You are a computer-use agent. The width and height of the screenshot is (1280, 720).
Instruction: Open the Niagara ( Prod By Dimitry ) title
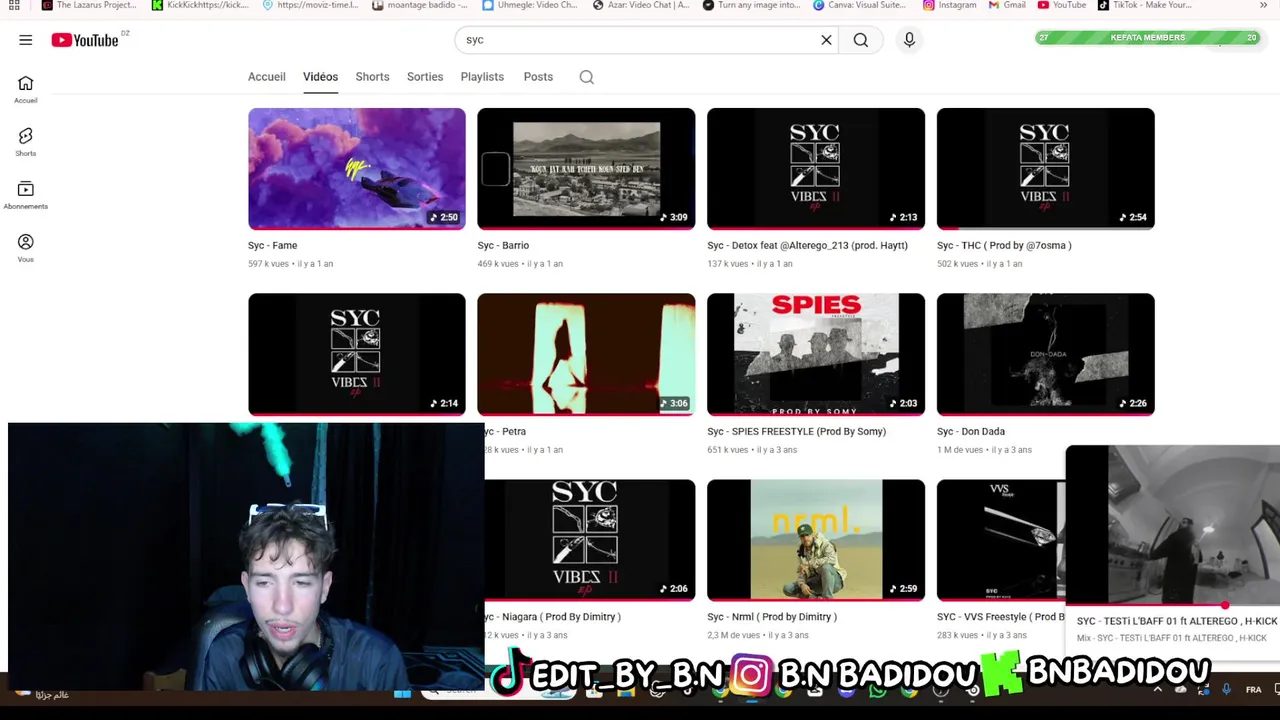(x=553, y=617)
